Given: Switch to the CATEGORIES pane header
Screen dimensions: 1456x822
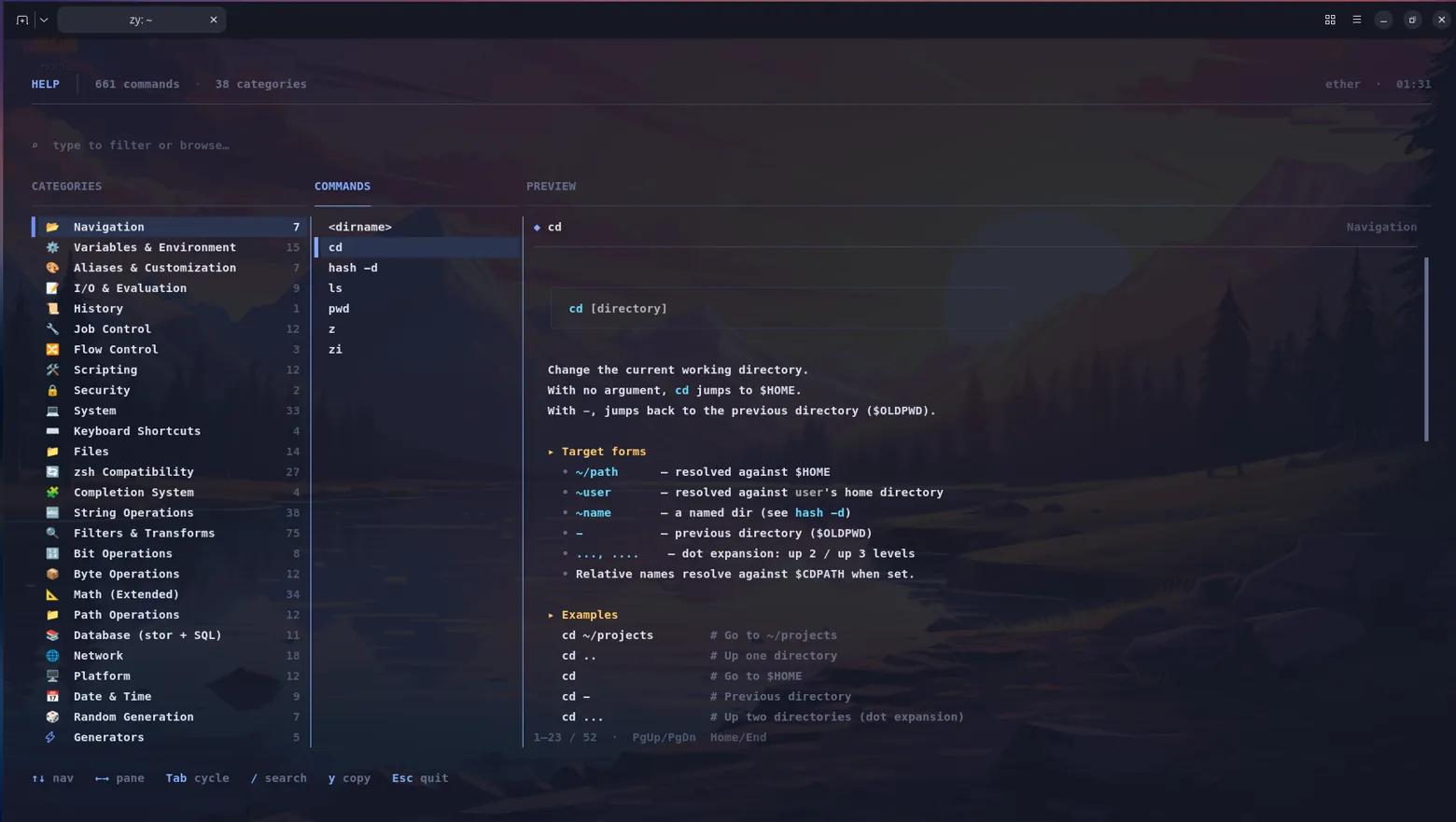Looking at the screenshot, I should click(x=66, y=187).
